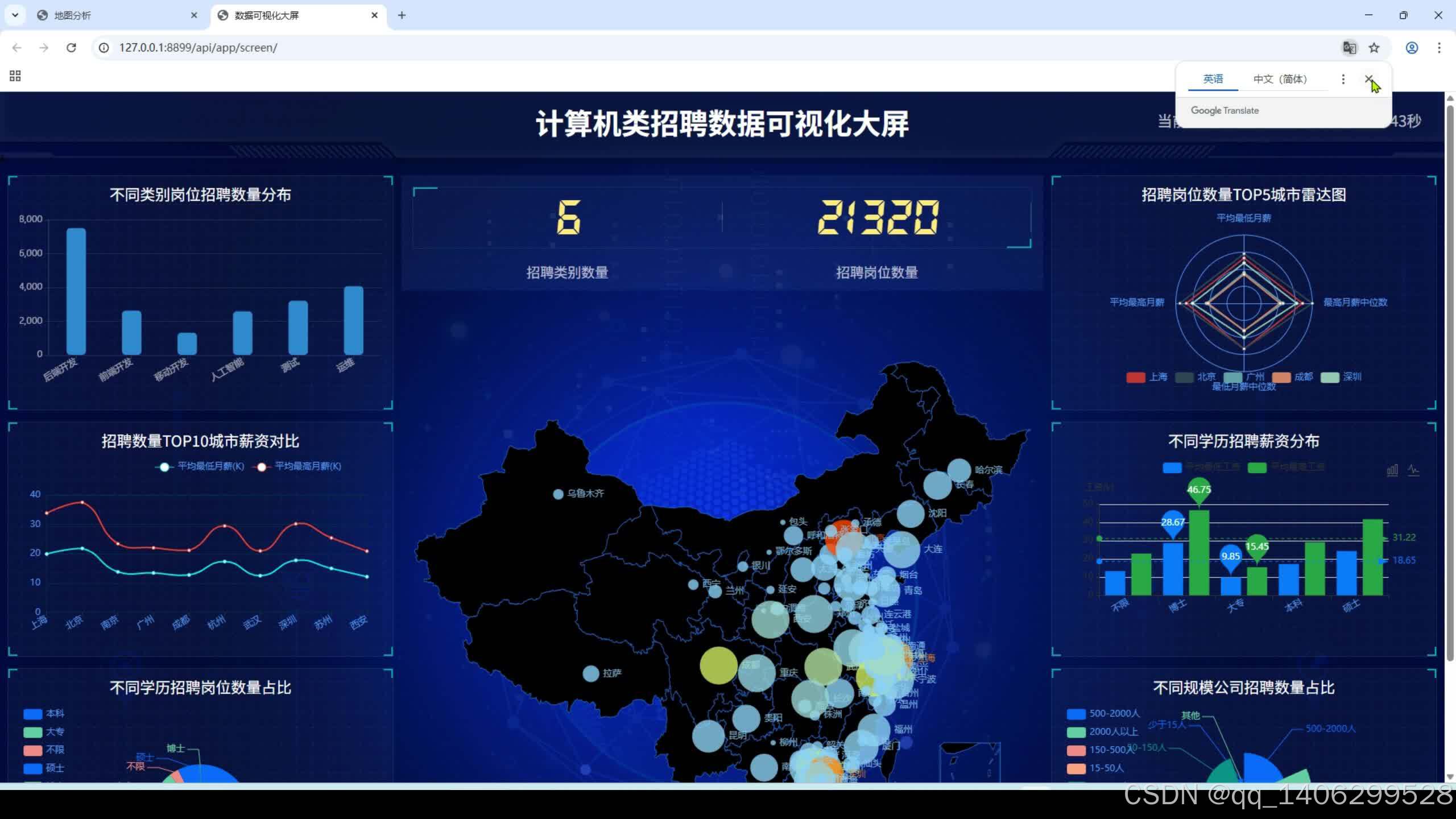Click the 9.85 marker pin on 大专 bar
1456x819 pixels.
(x=1231, y=559)
